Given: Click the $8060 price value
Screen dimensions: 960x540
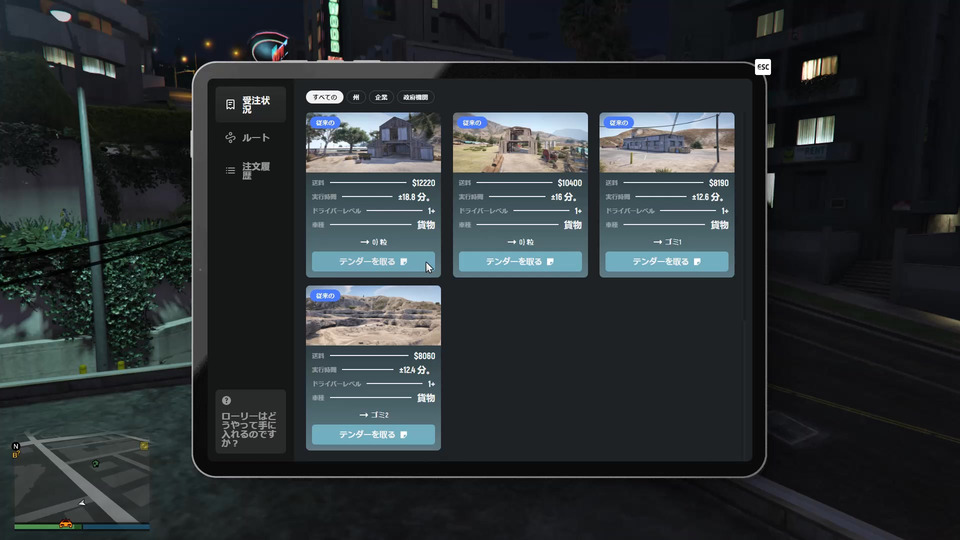Looking at the screenshot, I should tap(424, 356).
